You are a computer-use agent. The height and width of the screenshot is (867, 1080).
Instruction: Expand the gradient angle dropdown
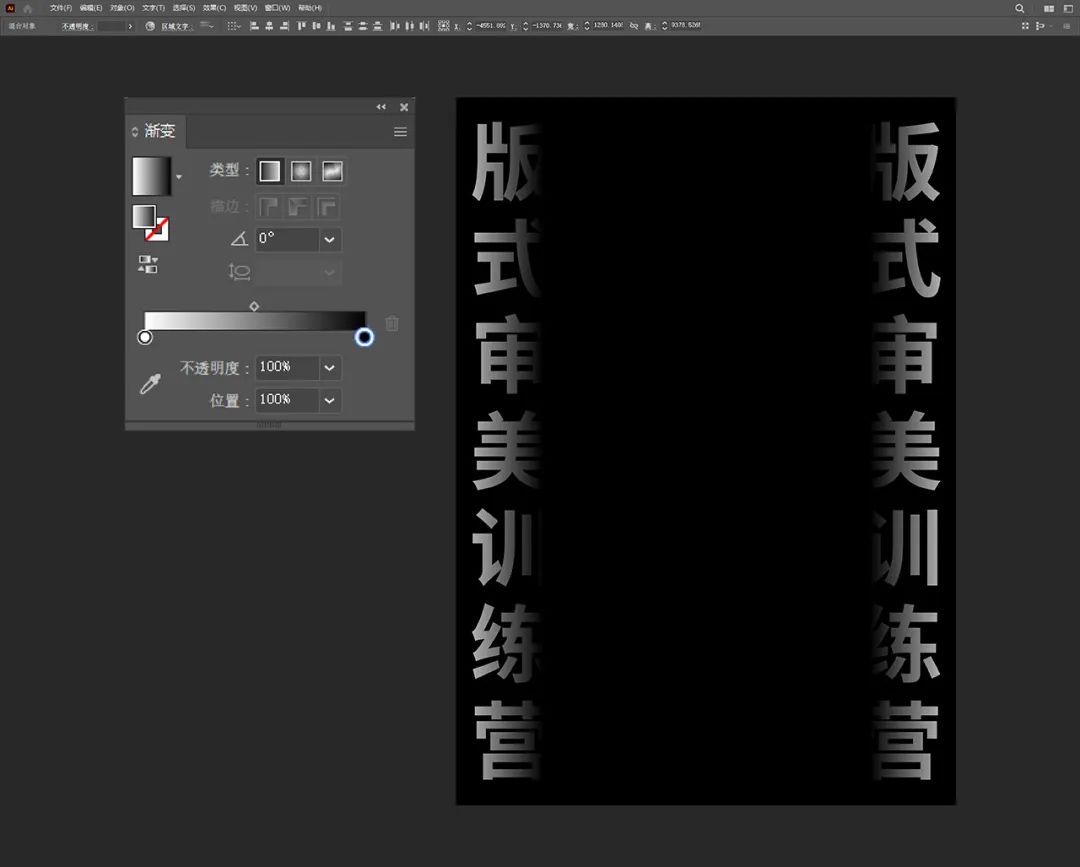coord(329,239)
